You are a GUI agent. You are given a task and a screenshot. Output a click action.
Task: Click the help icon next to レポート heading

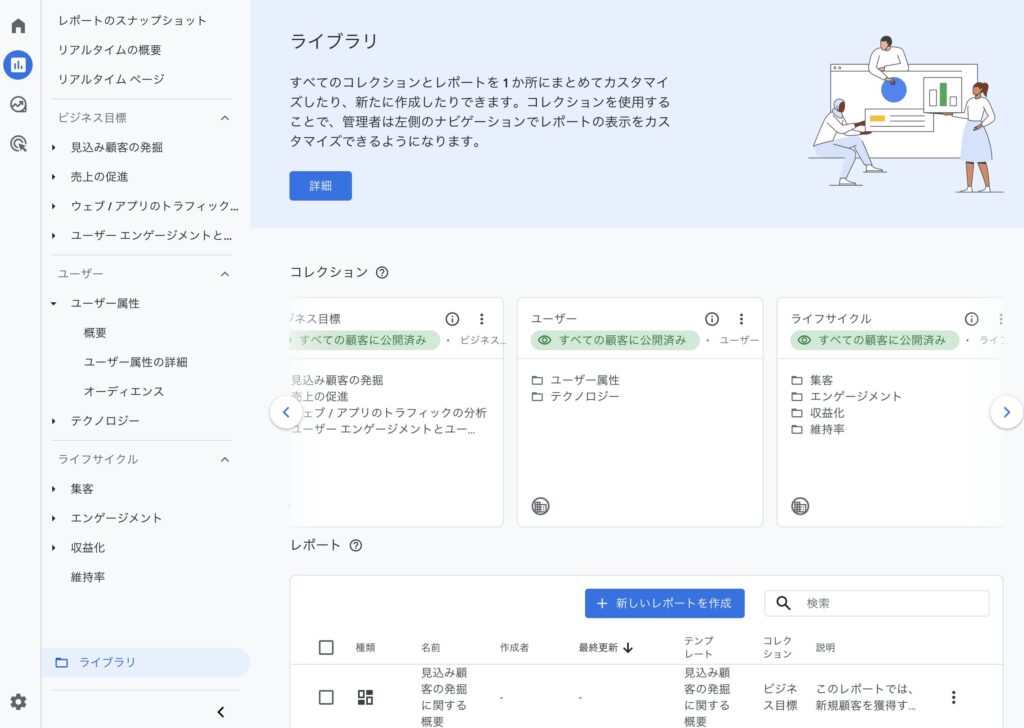355,545
